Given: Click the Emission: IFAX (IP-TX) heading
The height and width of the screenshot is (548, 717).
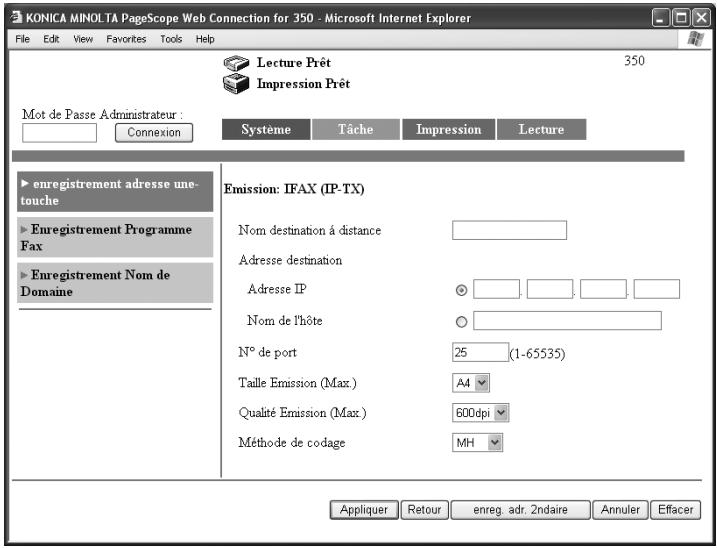Looking at the screenshot, I should [294, 189].
